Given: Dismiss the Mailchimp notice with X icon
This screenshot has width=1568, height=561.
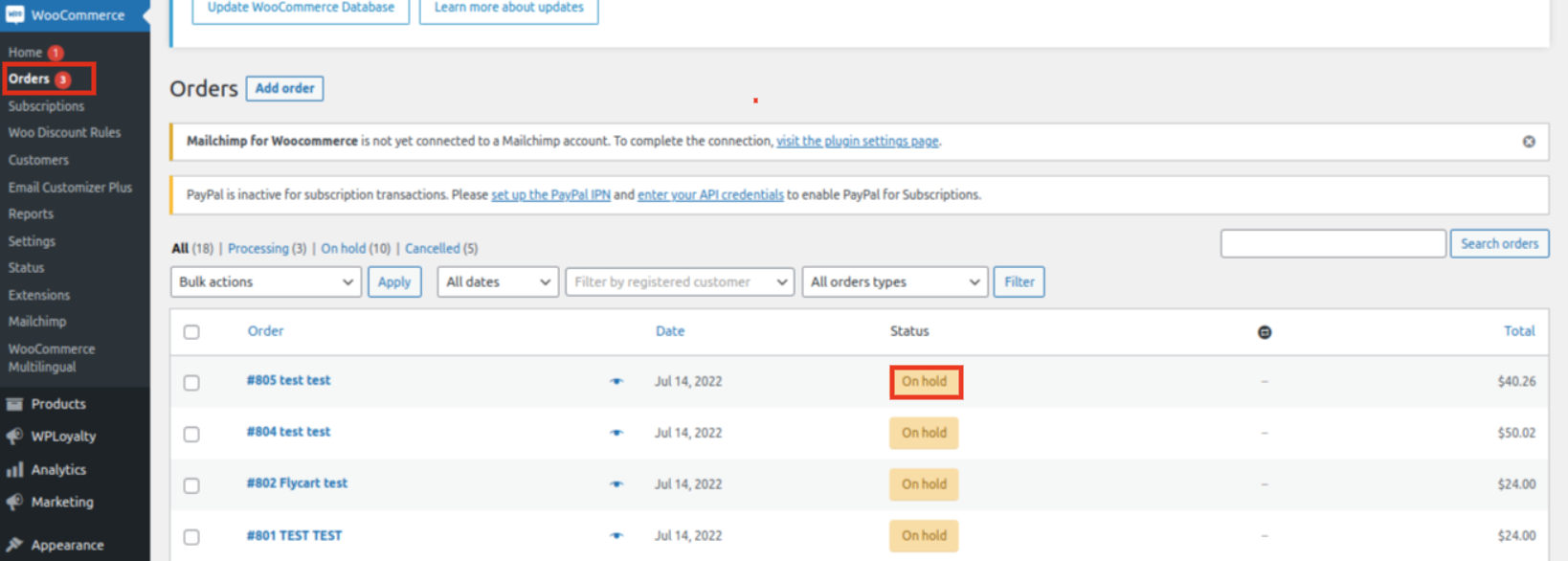Looking at the screenshot, I should tap(1529, 142).
